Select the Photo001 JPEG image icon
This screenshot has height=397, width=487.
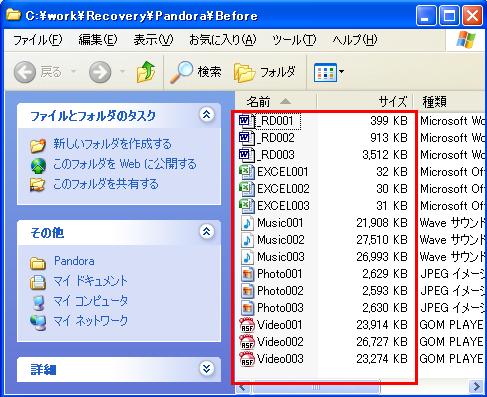tap(247, 274)
